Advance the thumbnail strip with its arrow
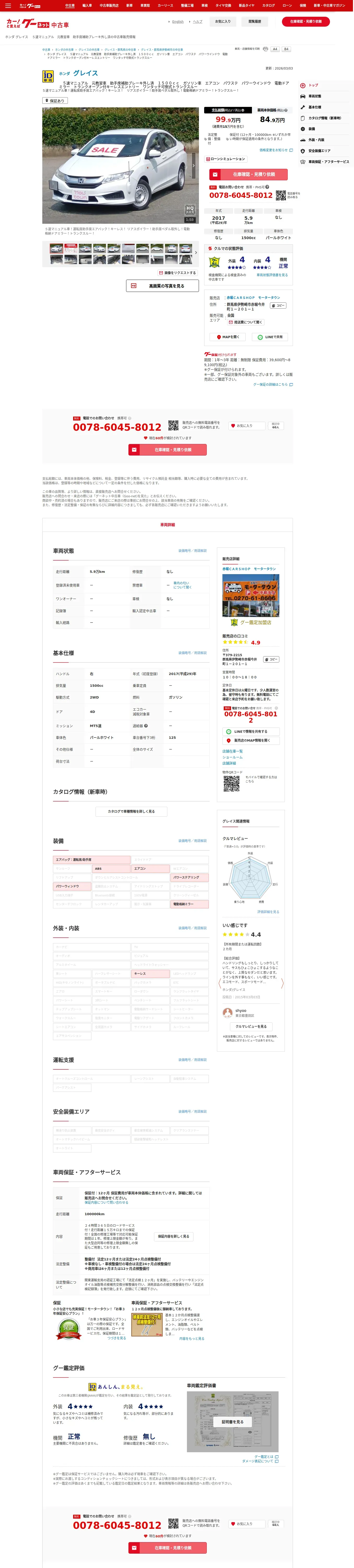Viewport: 354px width, 1568px height. 196,253
